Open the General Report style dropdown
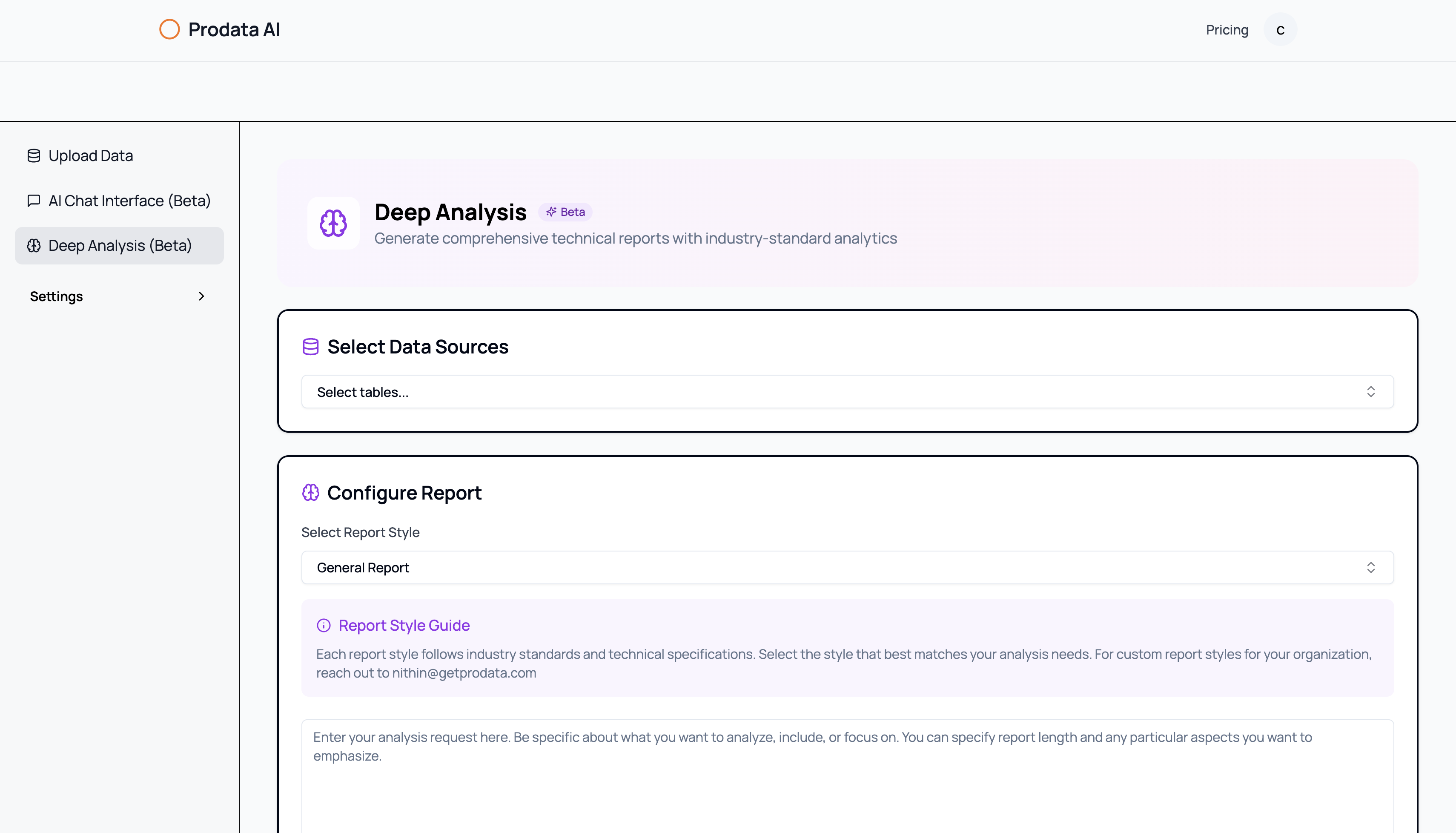1456x833 pixels. 848,568
